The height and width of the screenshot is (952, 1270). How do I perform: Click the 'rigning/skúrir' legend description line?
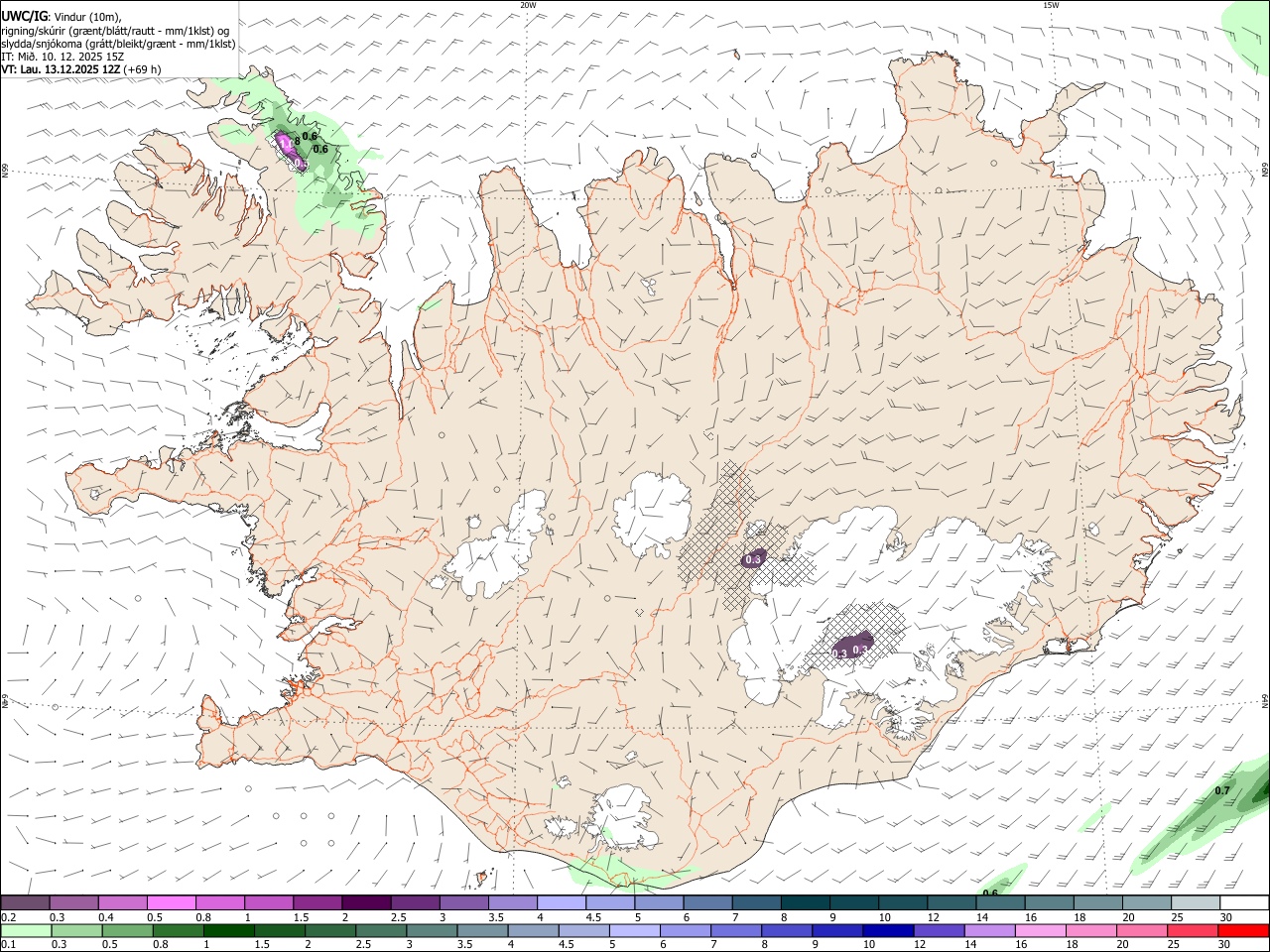[x=115, y=31]
